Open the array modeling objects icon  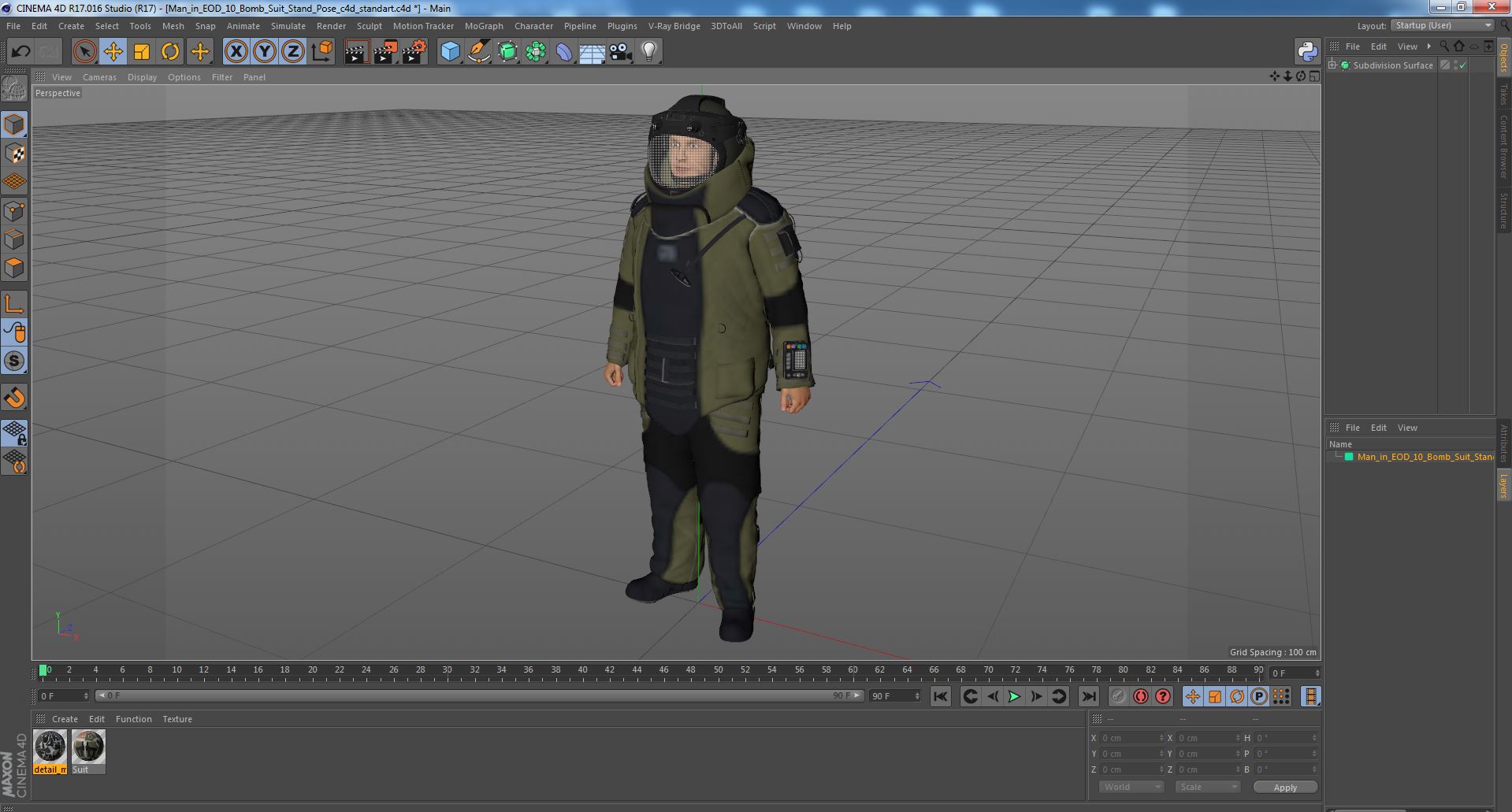click(x=536, y=52)
